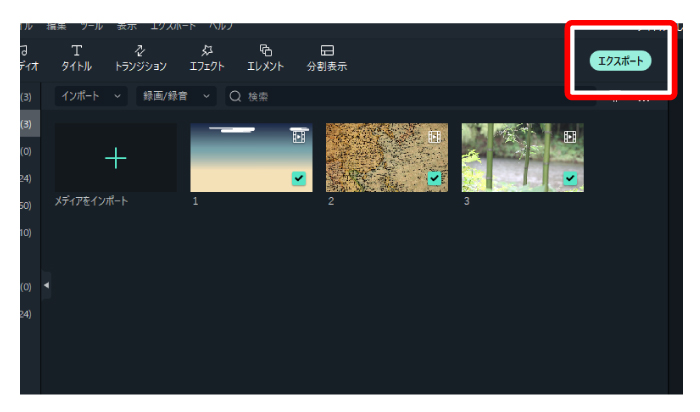Click the film strip icon on clip 2
Viewport: 700px width, 412px height.
coord(434,136)
